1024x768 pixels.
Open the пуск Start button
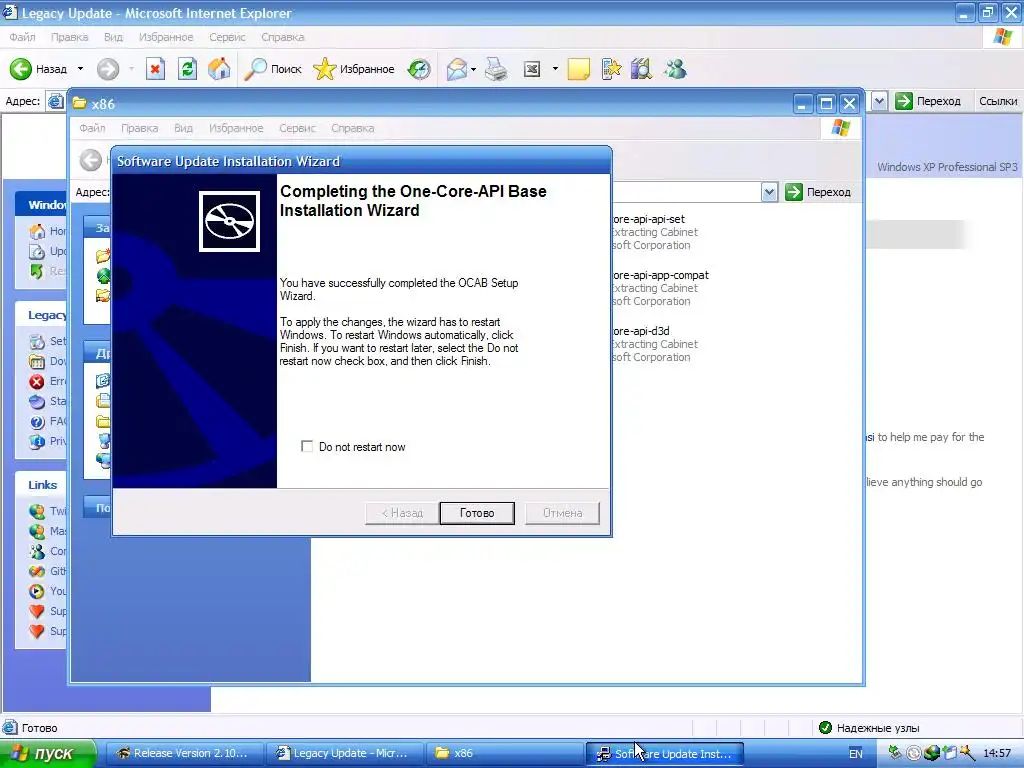pos(48,753)
